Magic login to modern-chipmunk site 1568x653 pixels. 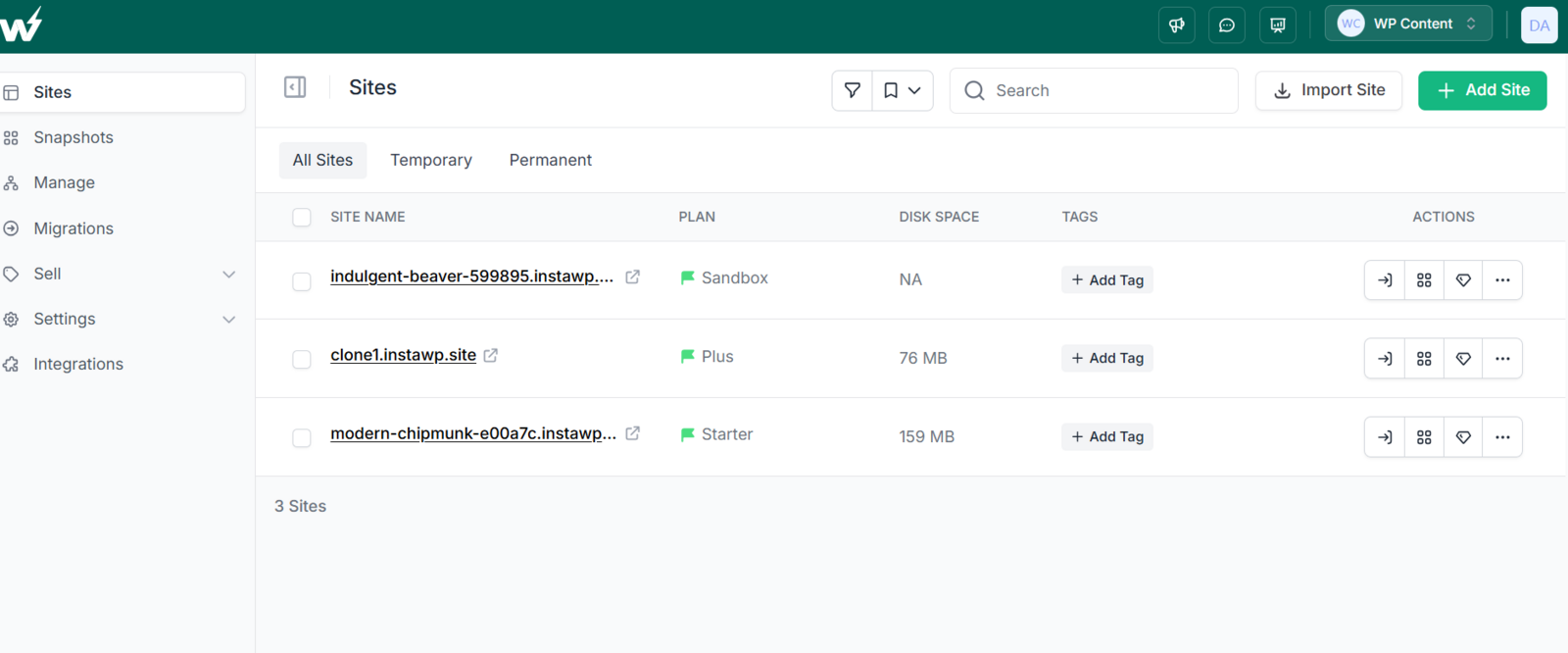(1385, 437)
